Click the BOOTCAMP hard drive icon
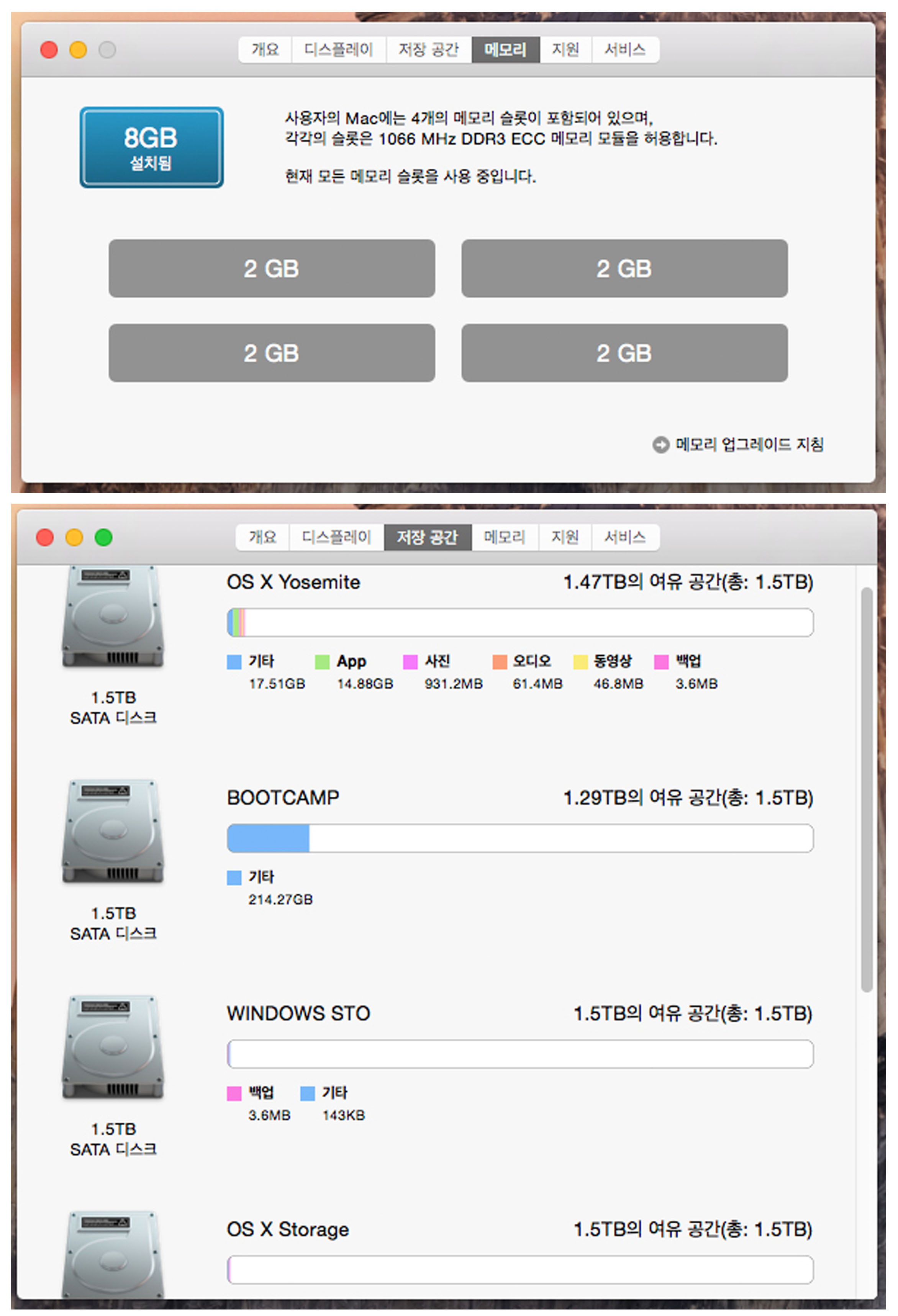 coord(113,831)
